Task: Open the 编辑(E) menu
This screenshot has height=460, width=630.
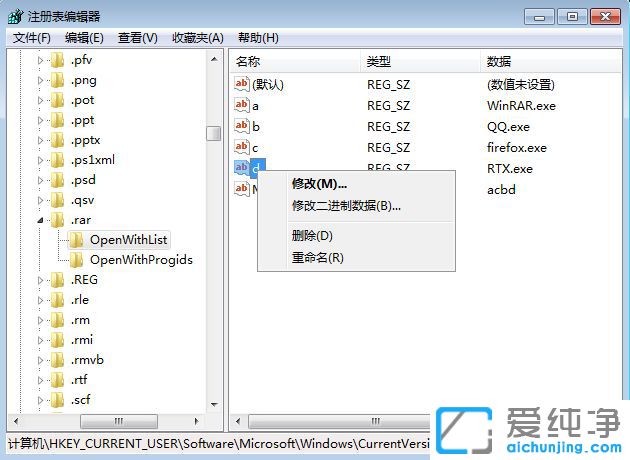Action: (x=84, y=38)
